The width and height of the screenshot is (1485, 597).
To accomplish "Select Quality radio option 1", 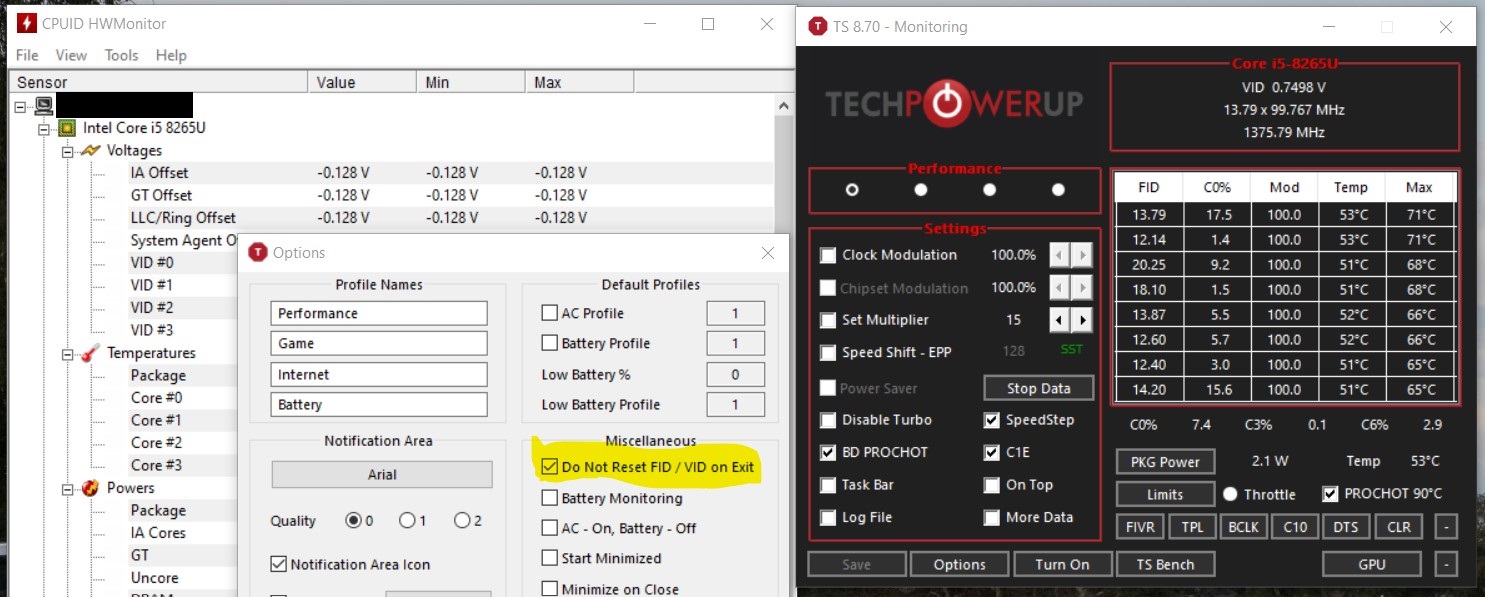I will click(x=407, y=520).
